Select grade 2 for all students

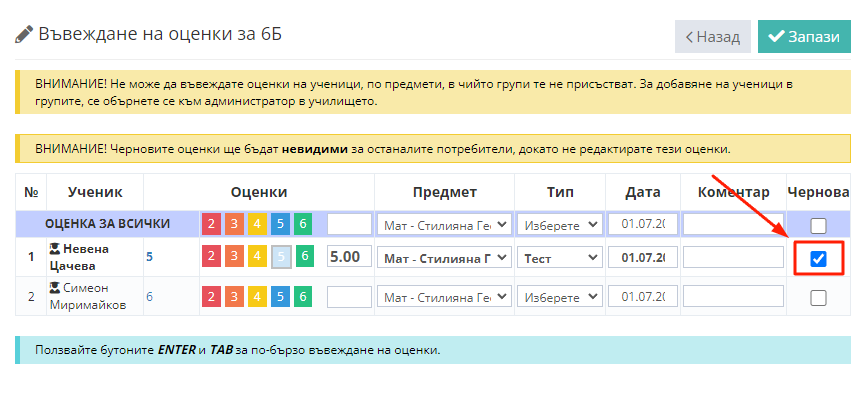point(211,224)
